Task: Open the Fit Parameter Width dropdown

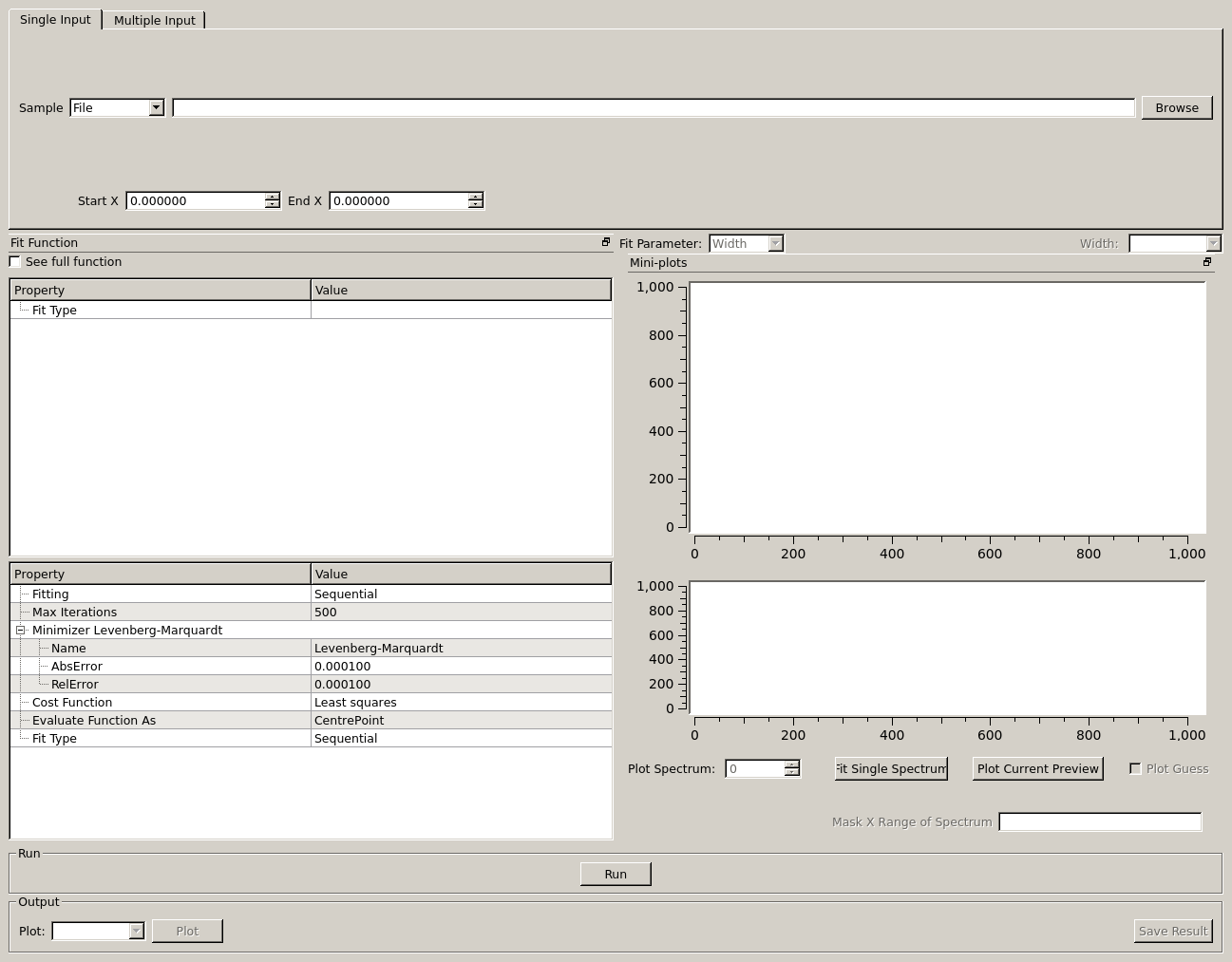Action: click(x=747, y=244)
